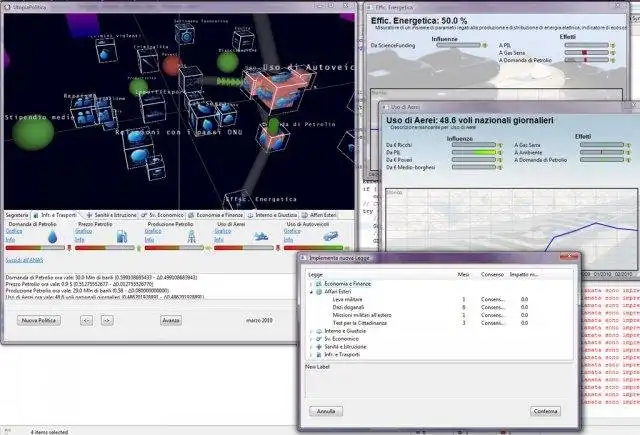Viewport: 640px width, 435px height.
Task: Expand the Interno e Giustizia tree node
Action: [x=311, y=331]
